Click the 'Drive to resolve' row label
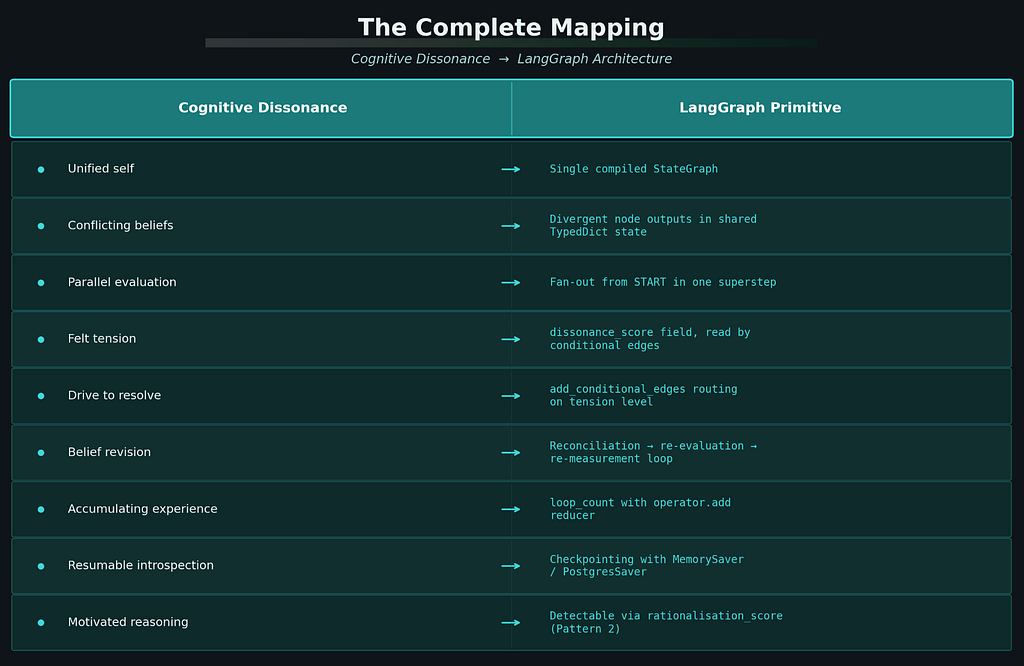Image resolution: width=1024 pixels, height=666 pixels. coord(114,395)
